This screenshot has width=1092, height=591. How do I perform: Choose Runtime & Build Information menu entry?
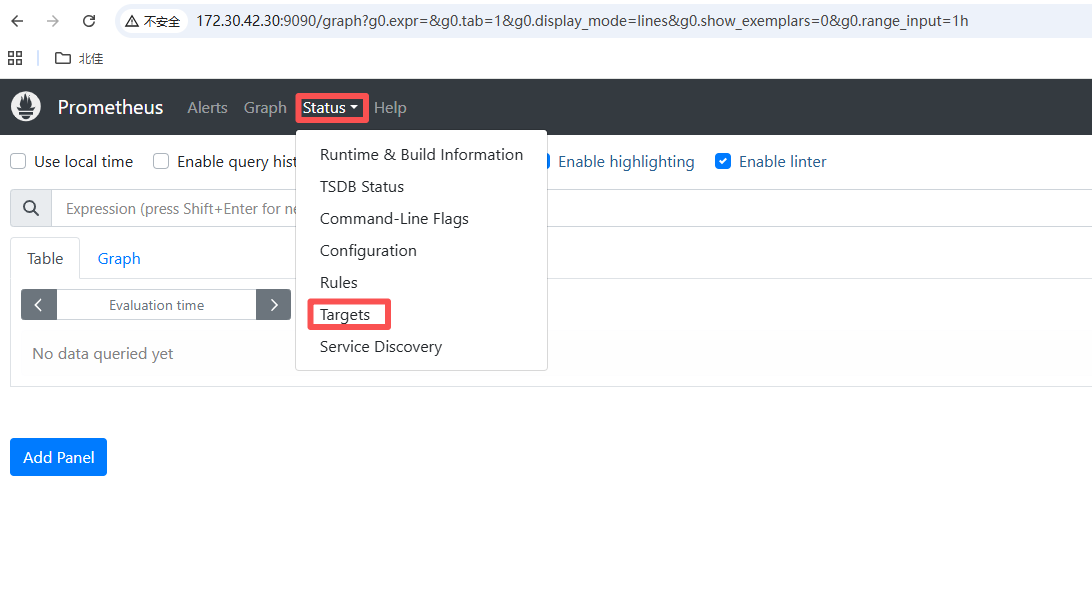point(421,155)
